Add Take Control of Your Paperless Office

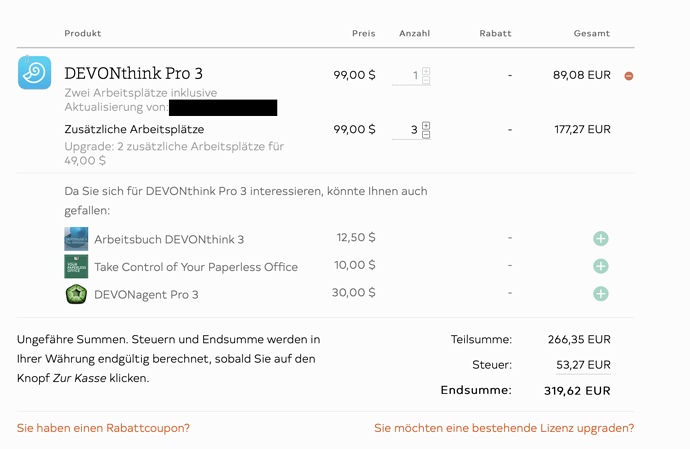[601, 266]
